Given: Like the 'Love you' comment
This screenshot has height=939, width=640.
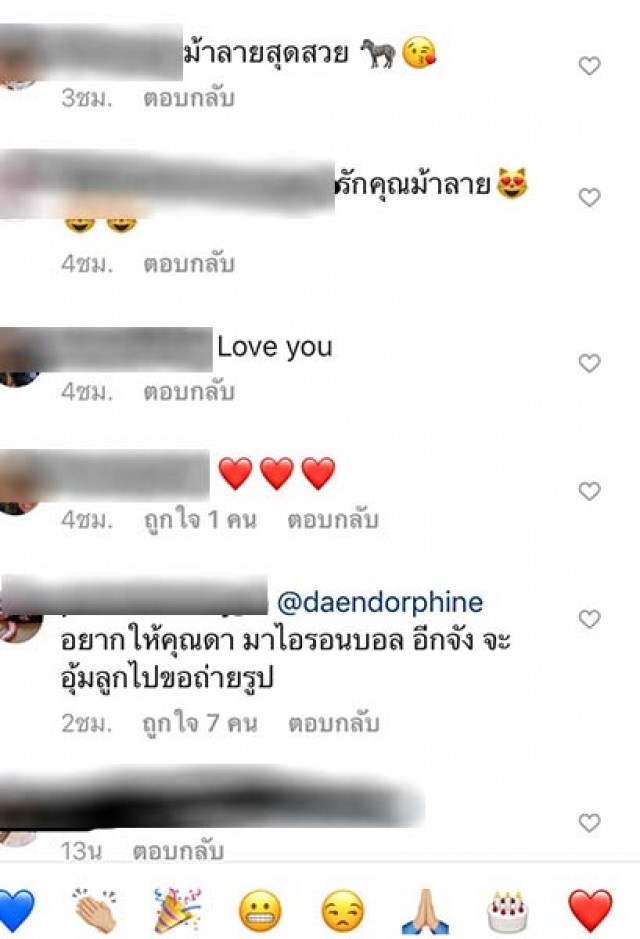Looking at the screenshot, I should pos(590,363).
